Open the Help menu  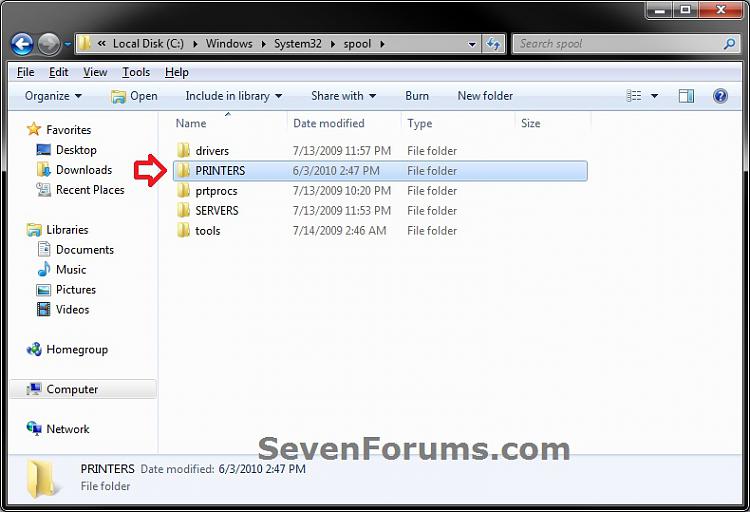[x=176, y=72]
